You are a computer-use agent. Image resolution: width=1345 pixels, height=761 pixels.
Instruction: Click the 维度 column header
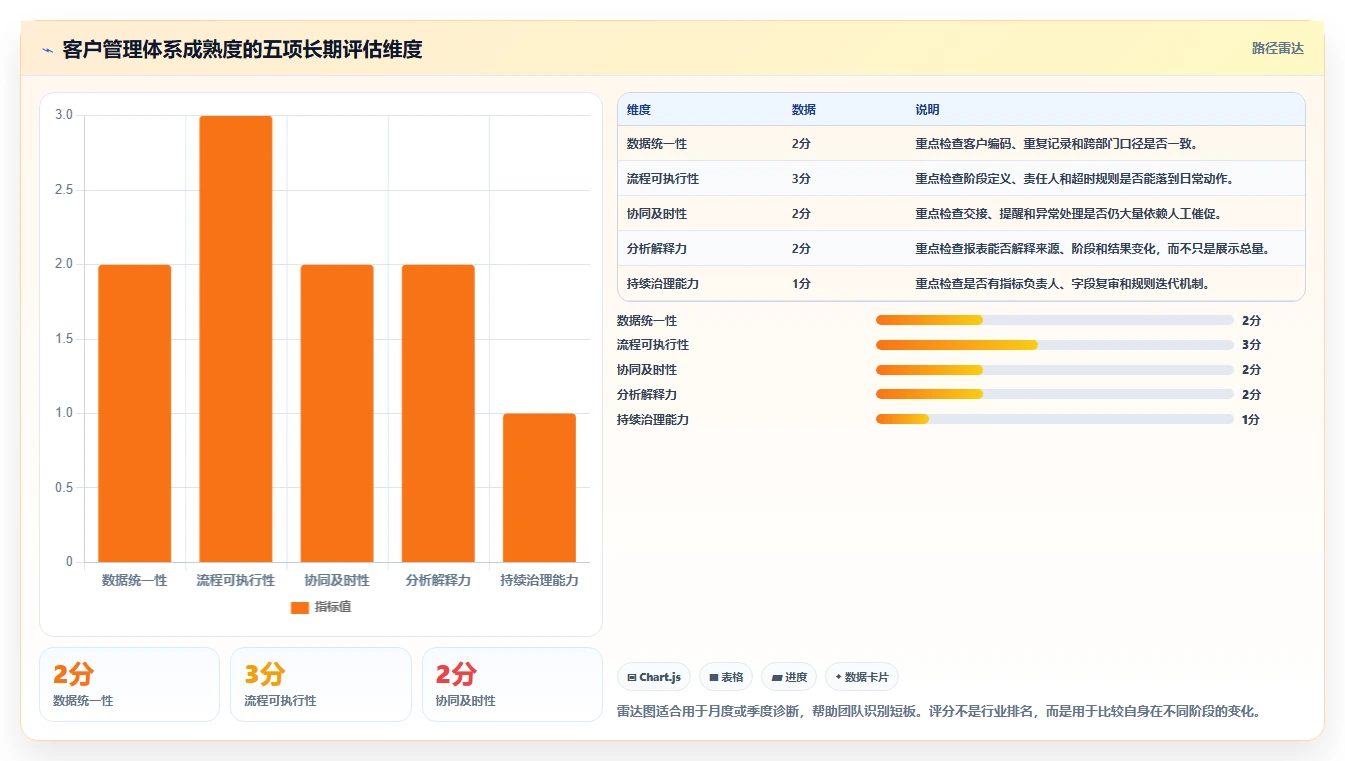[x=639, y=110]
